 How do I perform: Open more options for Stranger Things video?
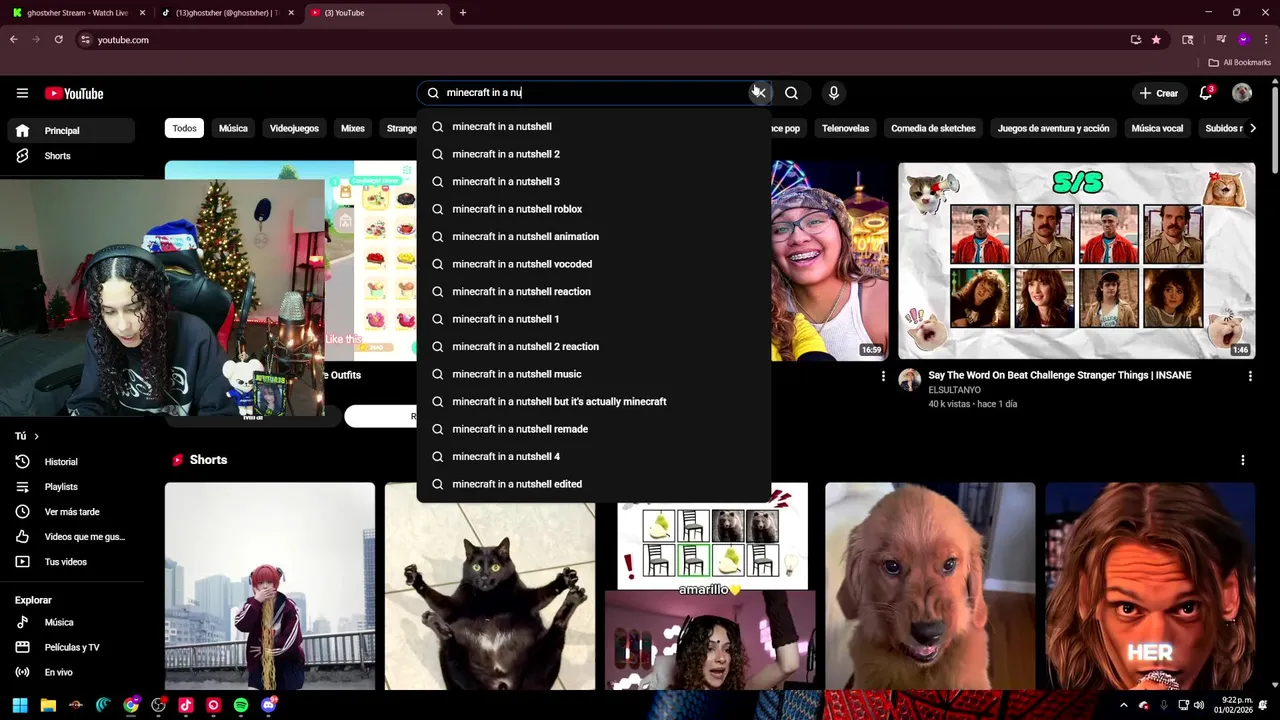1250,376
